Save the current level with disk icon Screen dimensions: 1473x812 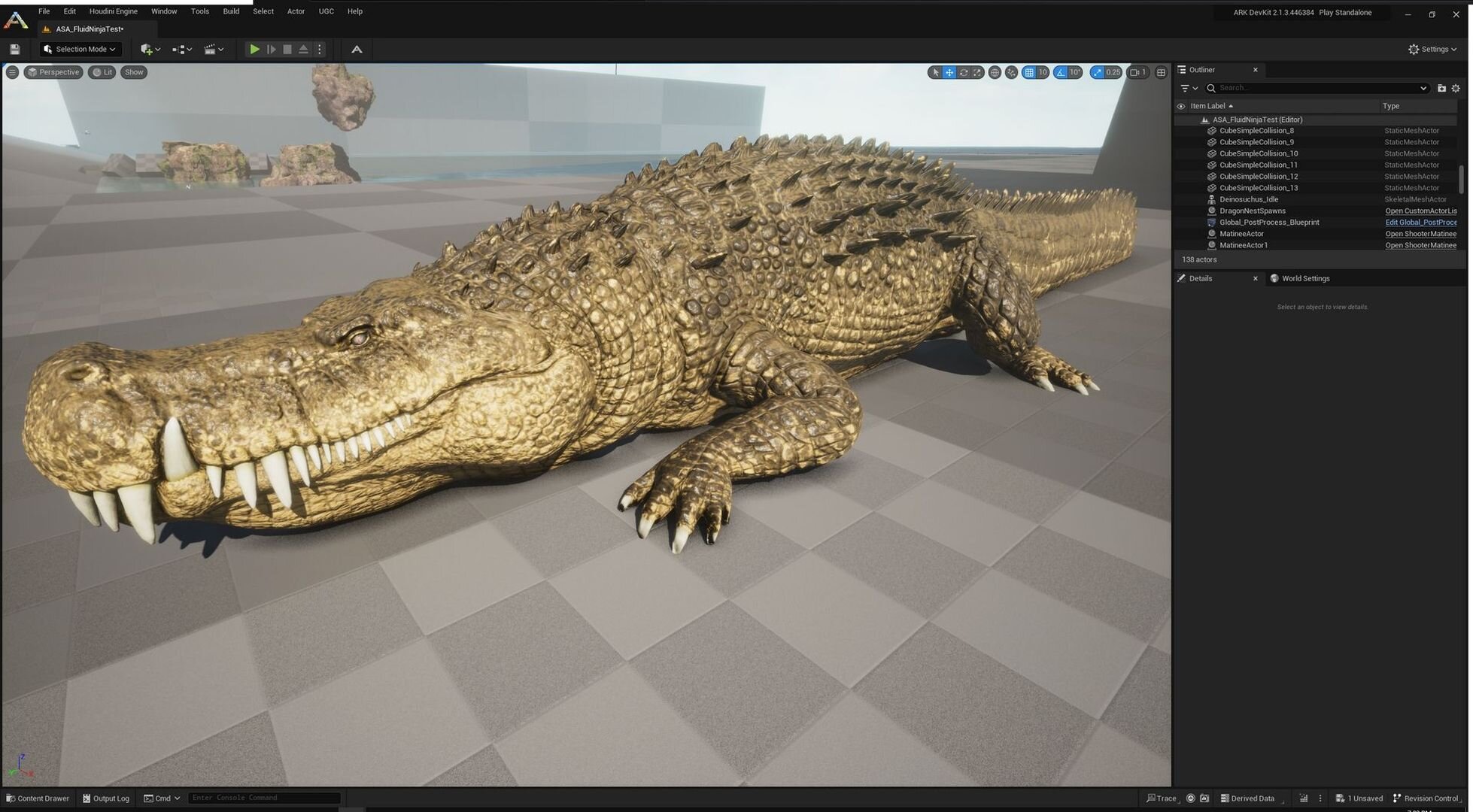tap(14, 50)
